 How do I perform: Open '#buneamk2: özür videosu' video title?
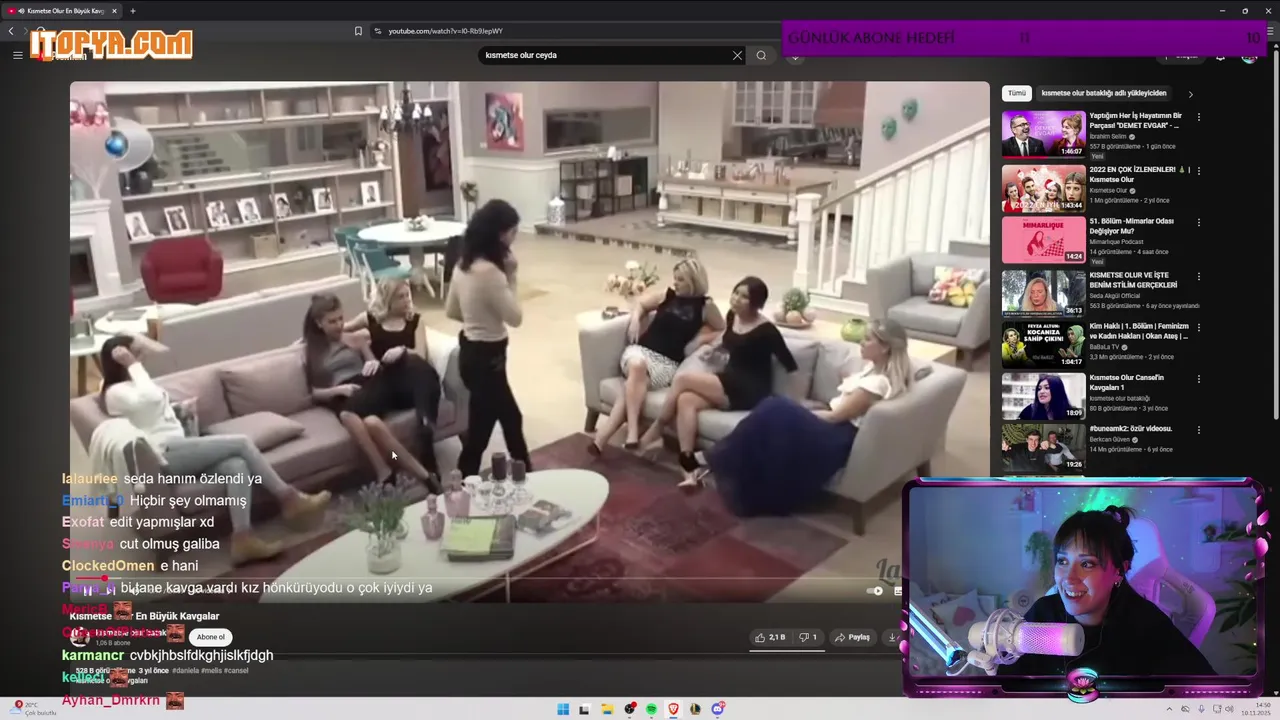click(x=1130, y=428)
